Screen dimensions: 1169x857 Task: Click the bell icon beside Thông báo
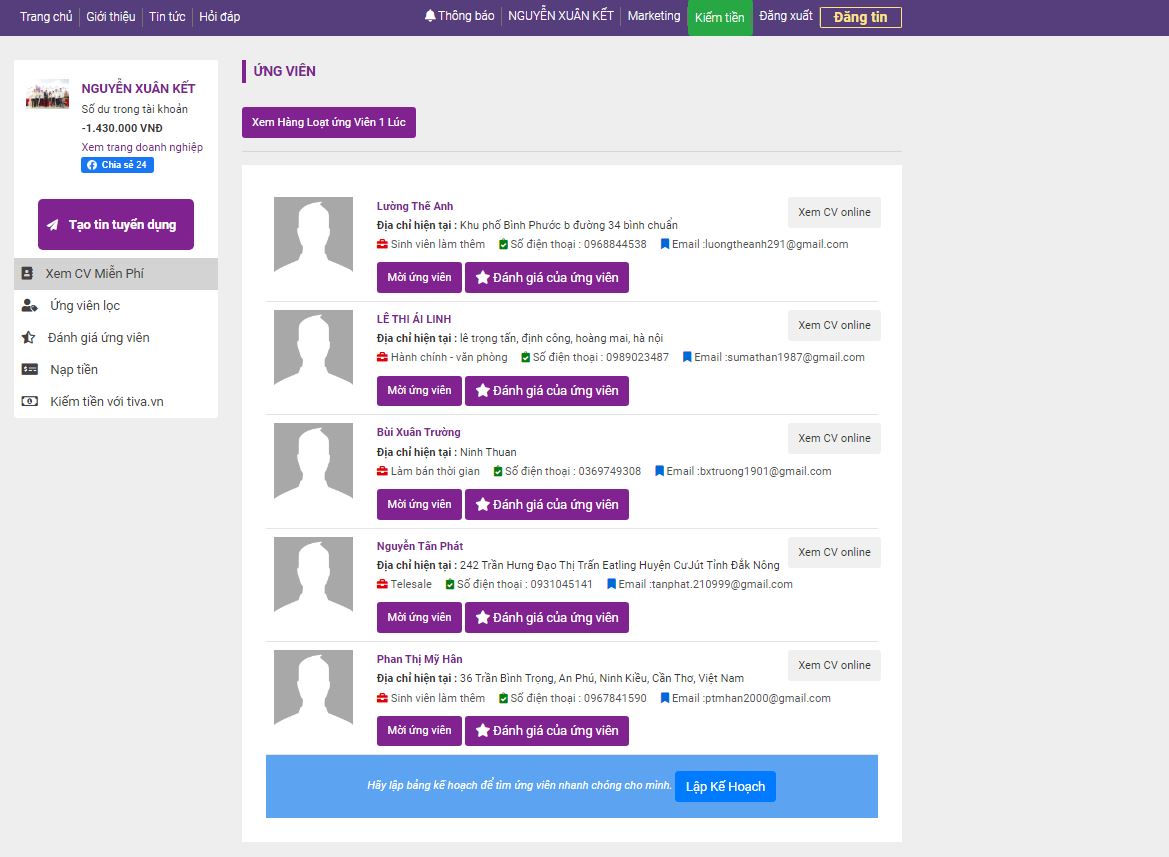[x=430, y=16]
